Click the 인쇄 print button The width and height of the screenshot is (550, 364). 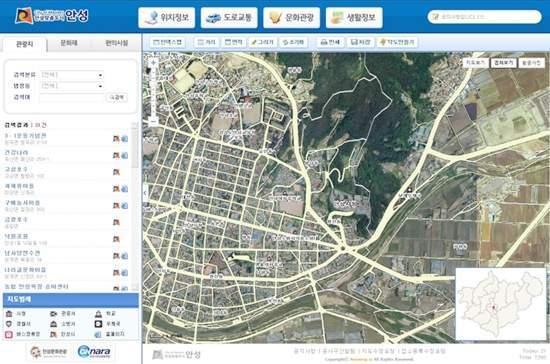pos(330,42)
